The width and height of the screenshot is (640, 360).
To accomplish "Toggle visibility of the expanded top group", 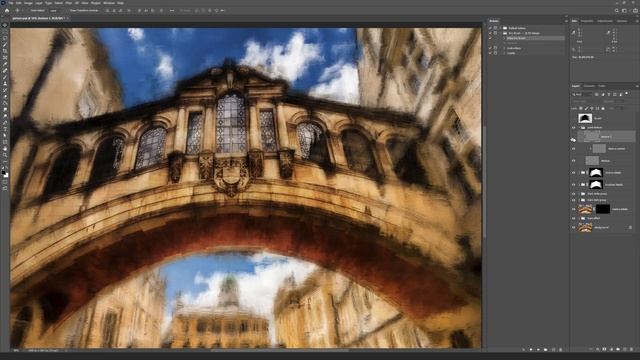I will [x=573, y=127].
